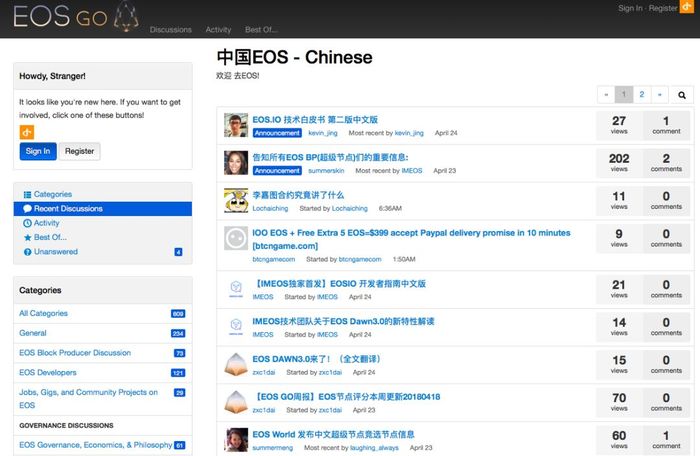This screenshot has height=456, width=700.
Task: Click author kevin_jing beside Announcement tag
Action: click(323, 133)
